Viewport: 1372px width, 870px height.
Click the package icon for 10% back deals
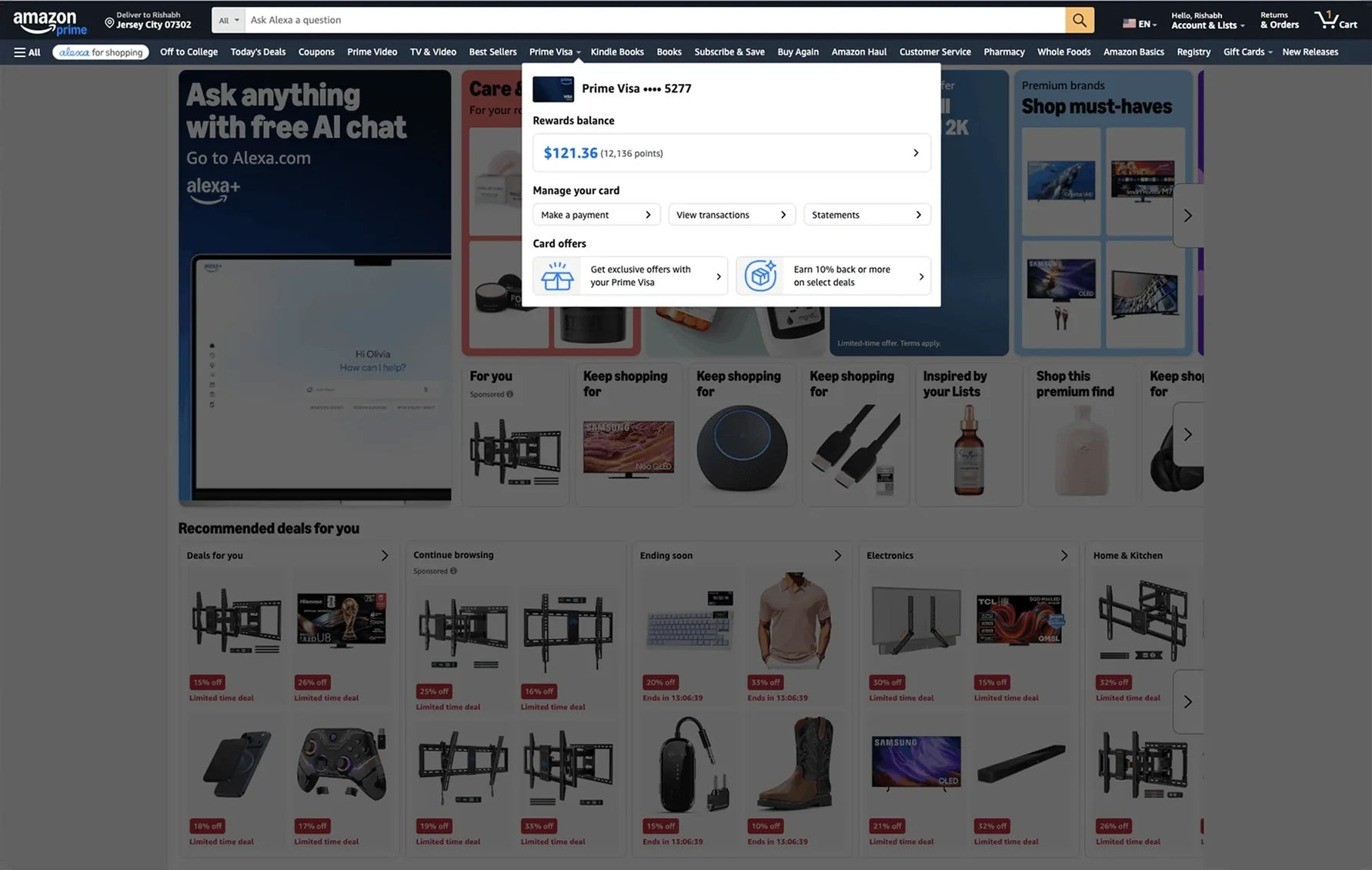pyautogui.click(x=760, y=276)
